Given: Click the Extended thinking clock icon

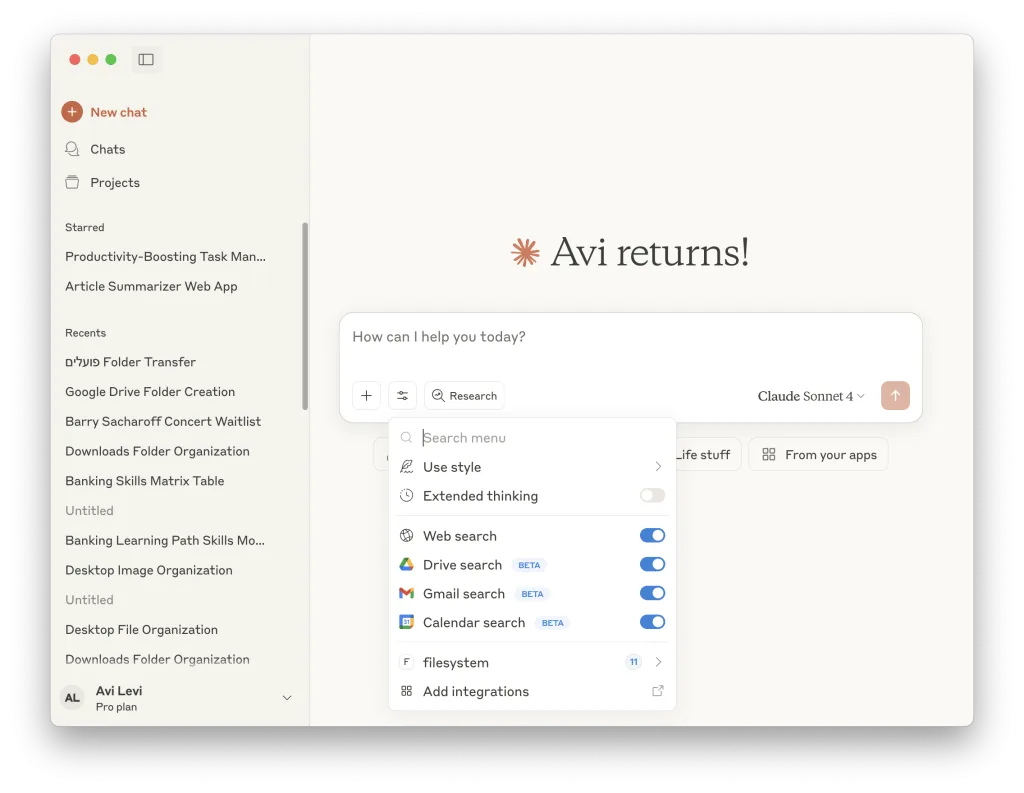Looking at the screenshot, I should [x=406, y=495].
